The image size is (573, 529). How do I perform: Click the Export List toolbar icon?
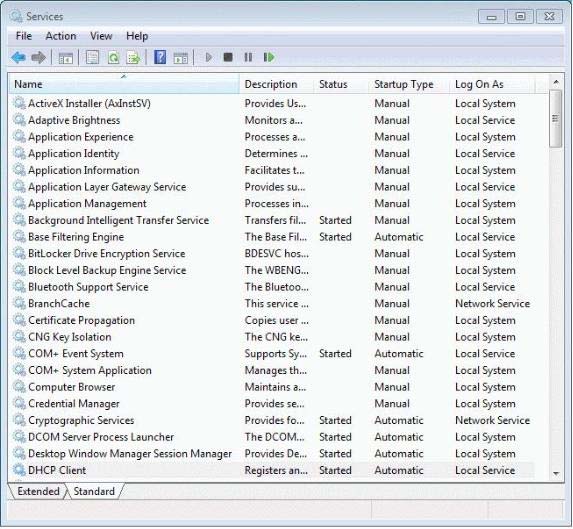tap(133, 57)
